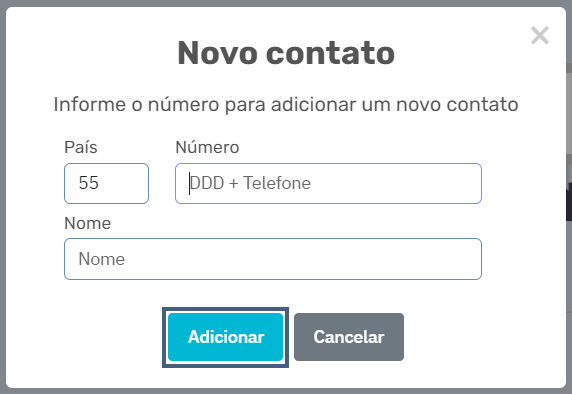Click the word Telefone in the number placeholder
This screenshot has width=572, height=394.
277,183
